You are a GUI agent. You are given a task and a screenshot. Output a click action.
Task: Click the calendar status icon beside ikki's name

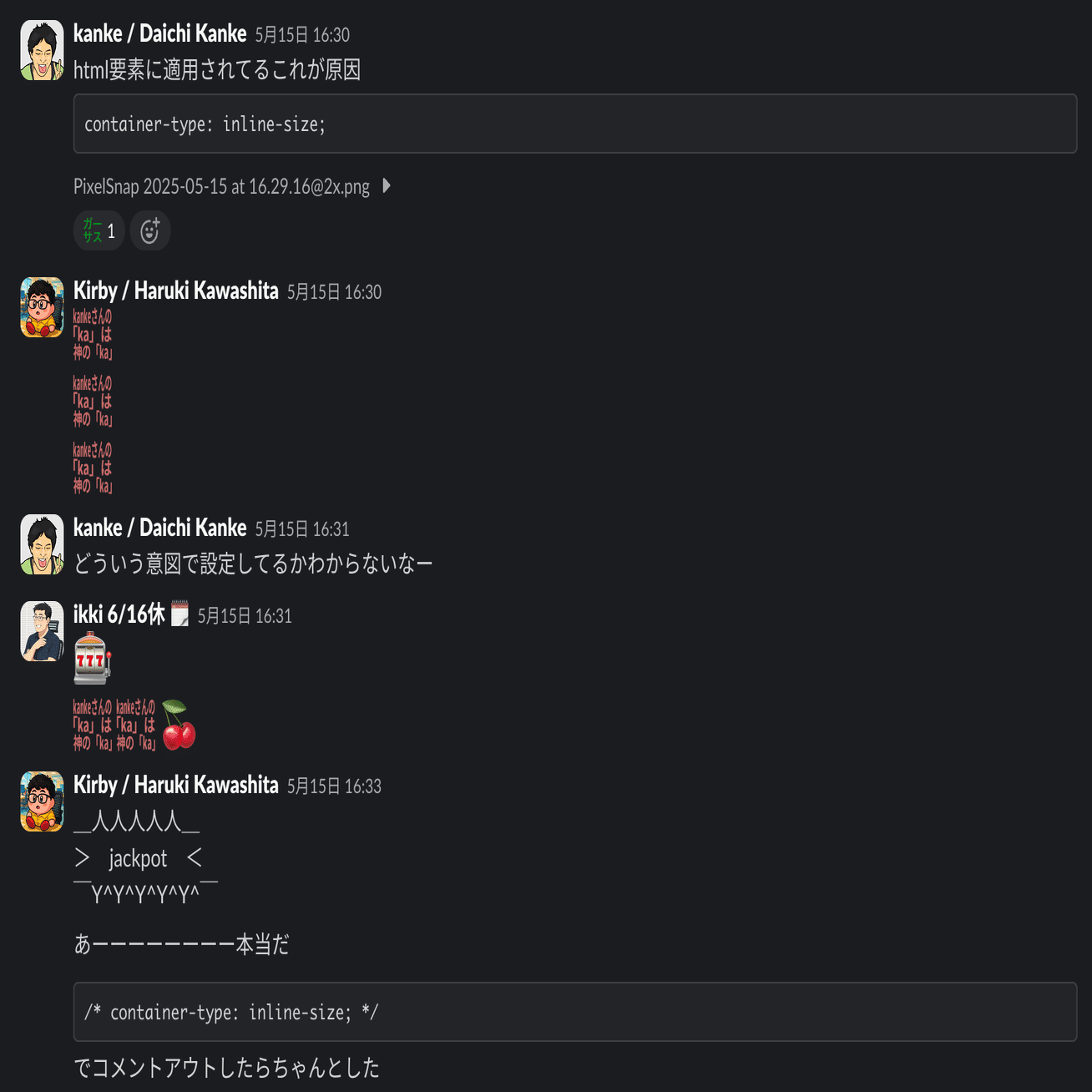pyautogui.click(x=179, y=614)
